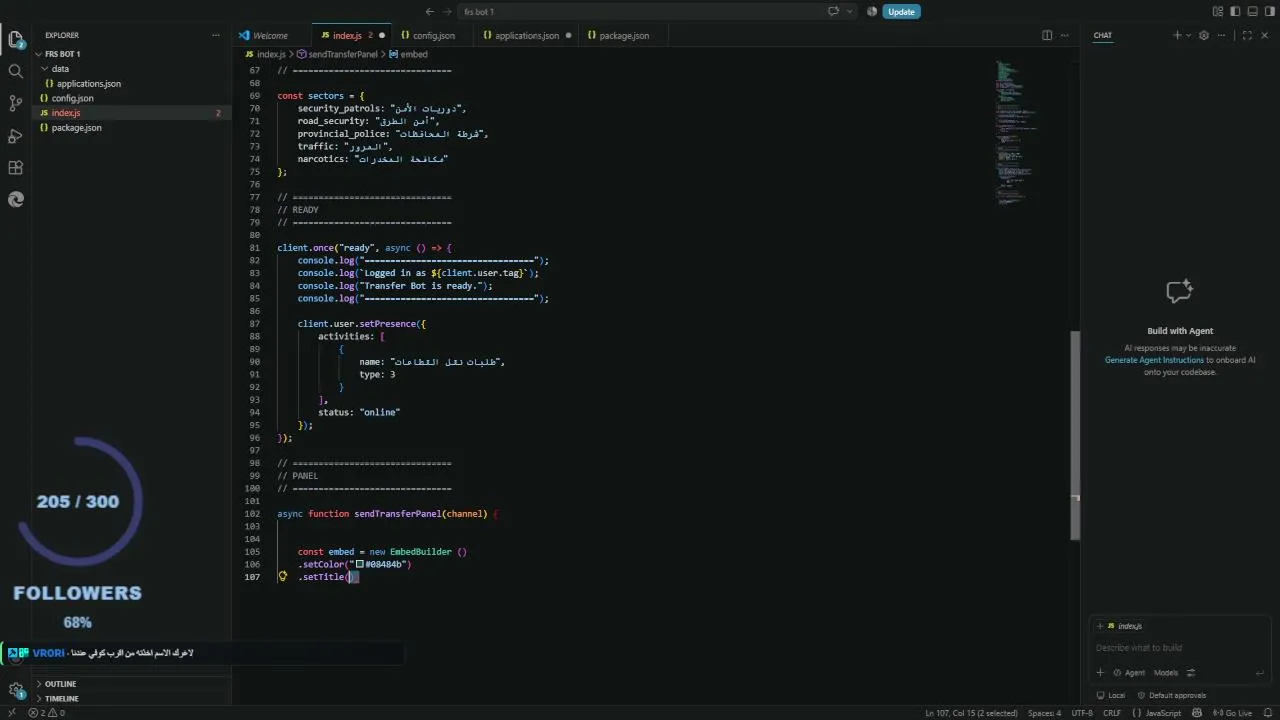1280x720 pixels.
Task: Select index.js in the explorer tree
Action: click(x=130, y=113)
